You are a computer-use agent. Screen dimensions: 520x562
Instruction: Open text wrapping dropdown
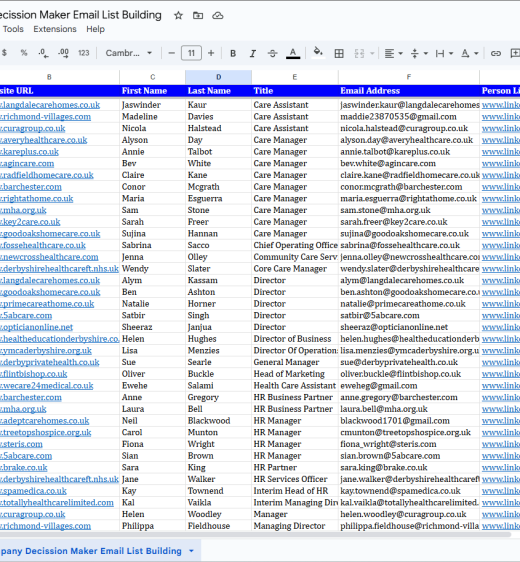[444, 53]
